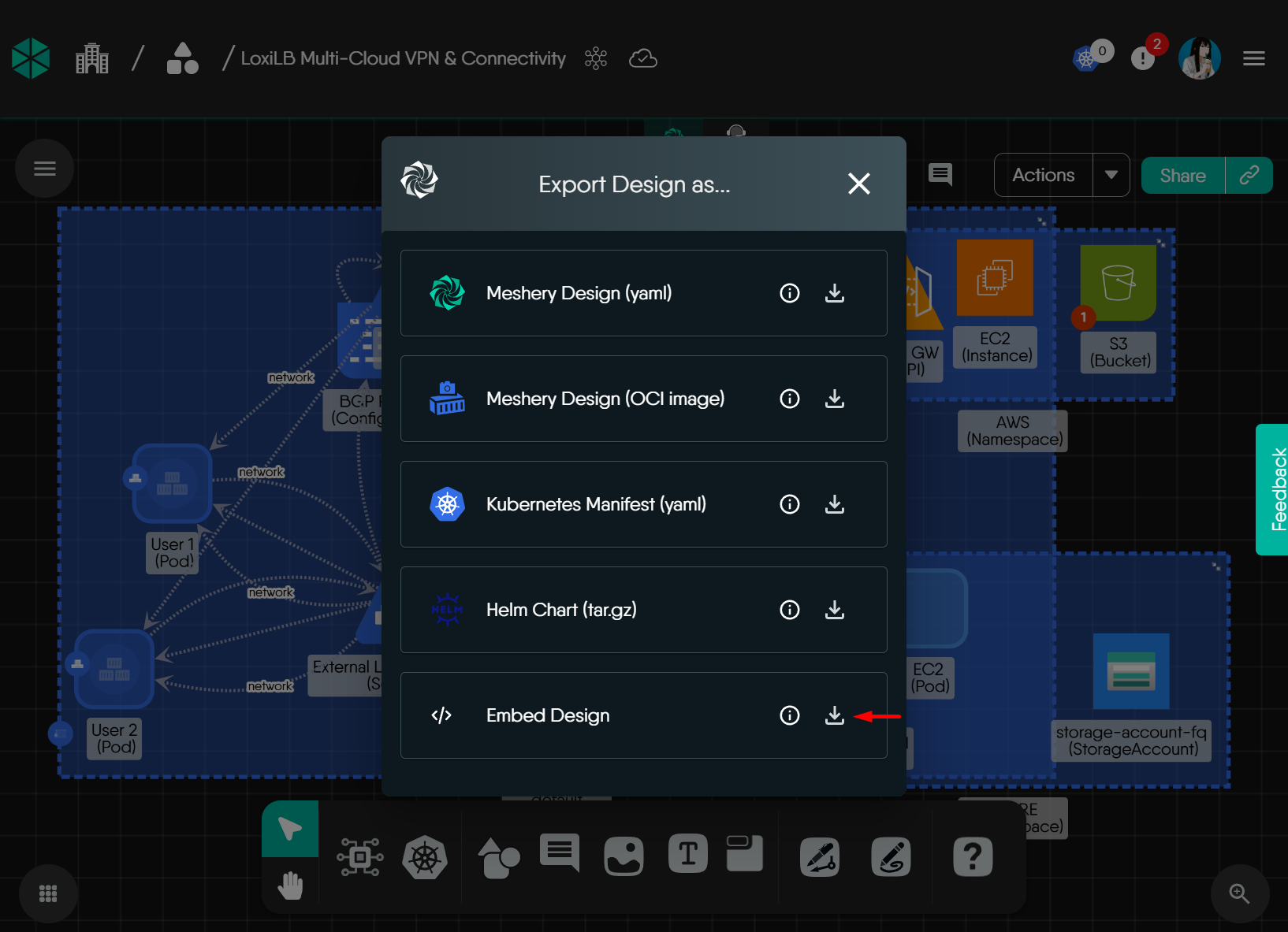1288x932 pixels.
Task: Select the text tool in toolbar
Action: pyautogui.click(x=688, y=853)
